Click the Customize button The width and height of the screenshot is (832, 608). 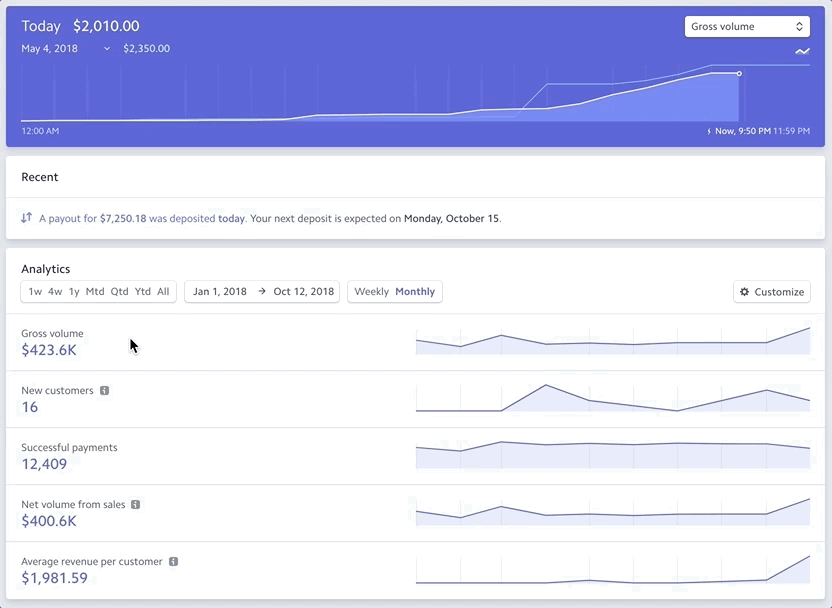click(x=771, y=292)
